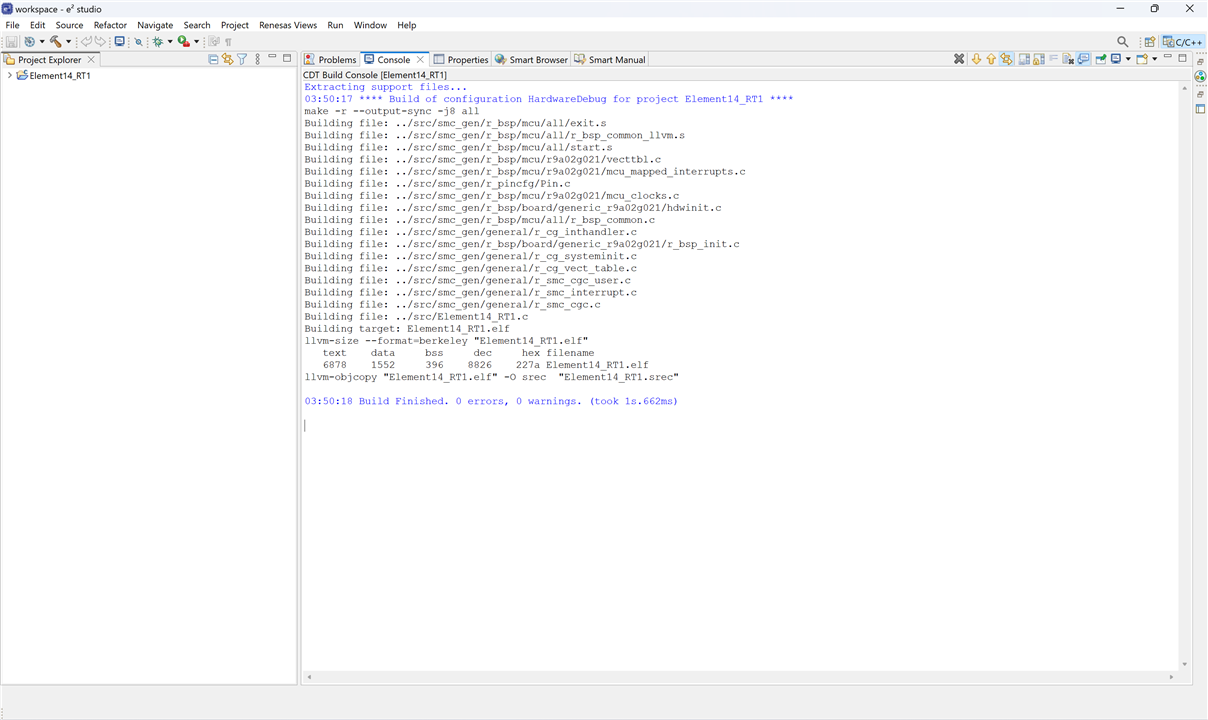Click the global Search magnifier icon

click(x=1122, y=42)
